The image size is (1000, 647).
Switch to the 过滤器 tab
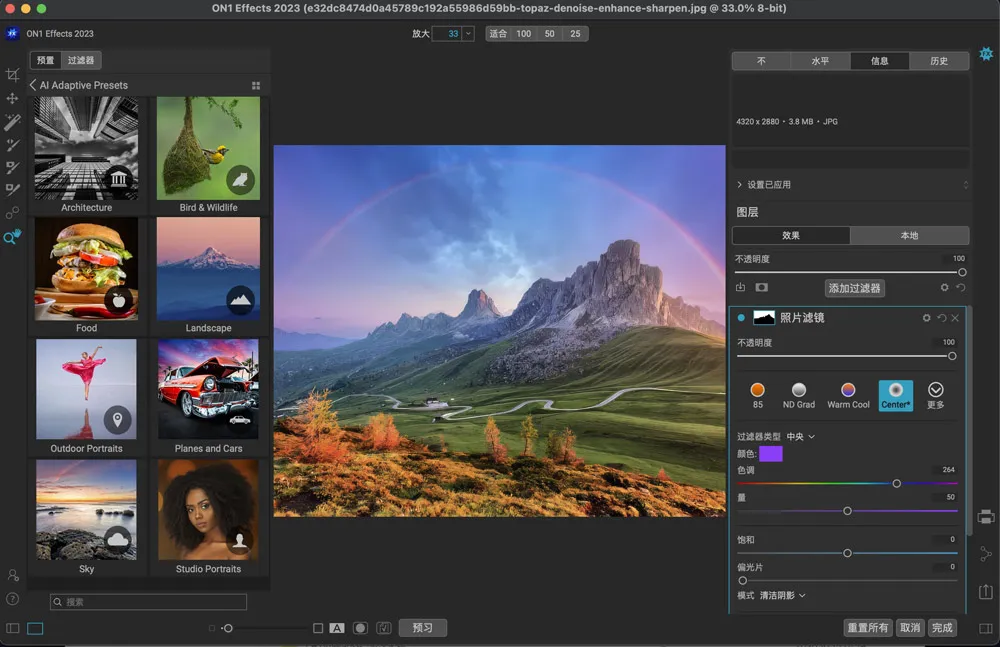(81, 61)
